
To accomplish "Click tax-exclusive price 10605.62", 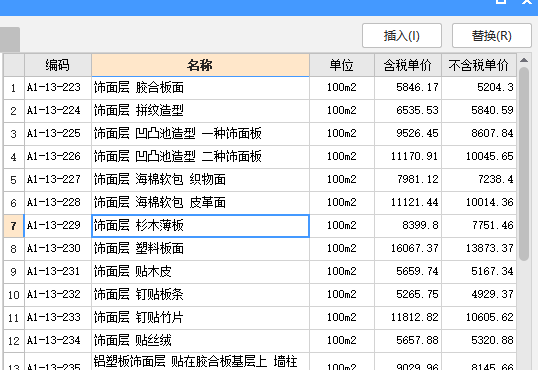I will [x=479, y=318].
